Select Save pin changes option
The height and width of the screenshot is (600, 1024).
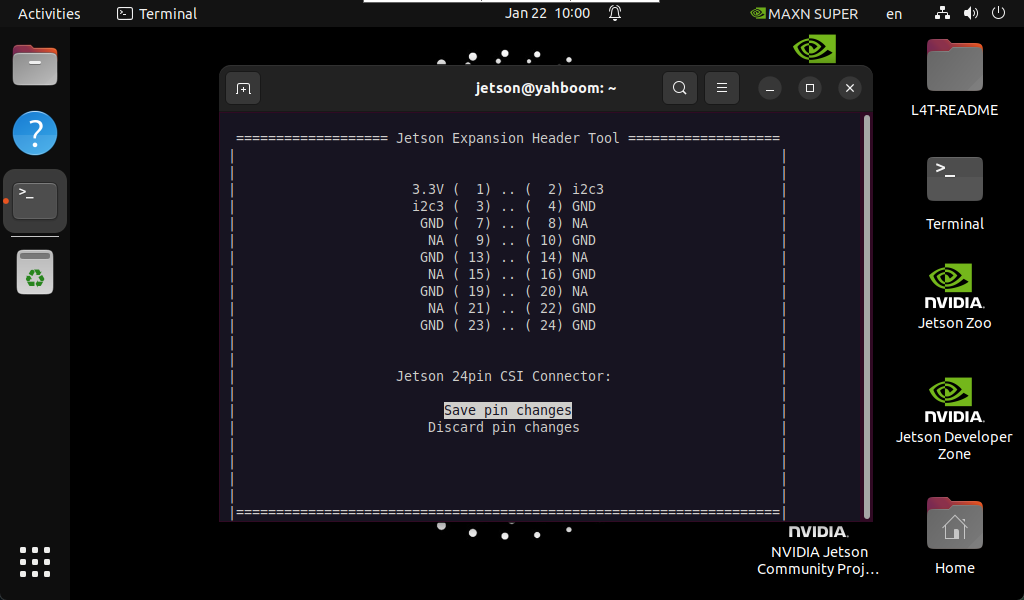coord(507,410)
